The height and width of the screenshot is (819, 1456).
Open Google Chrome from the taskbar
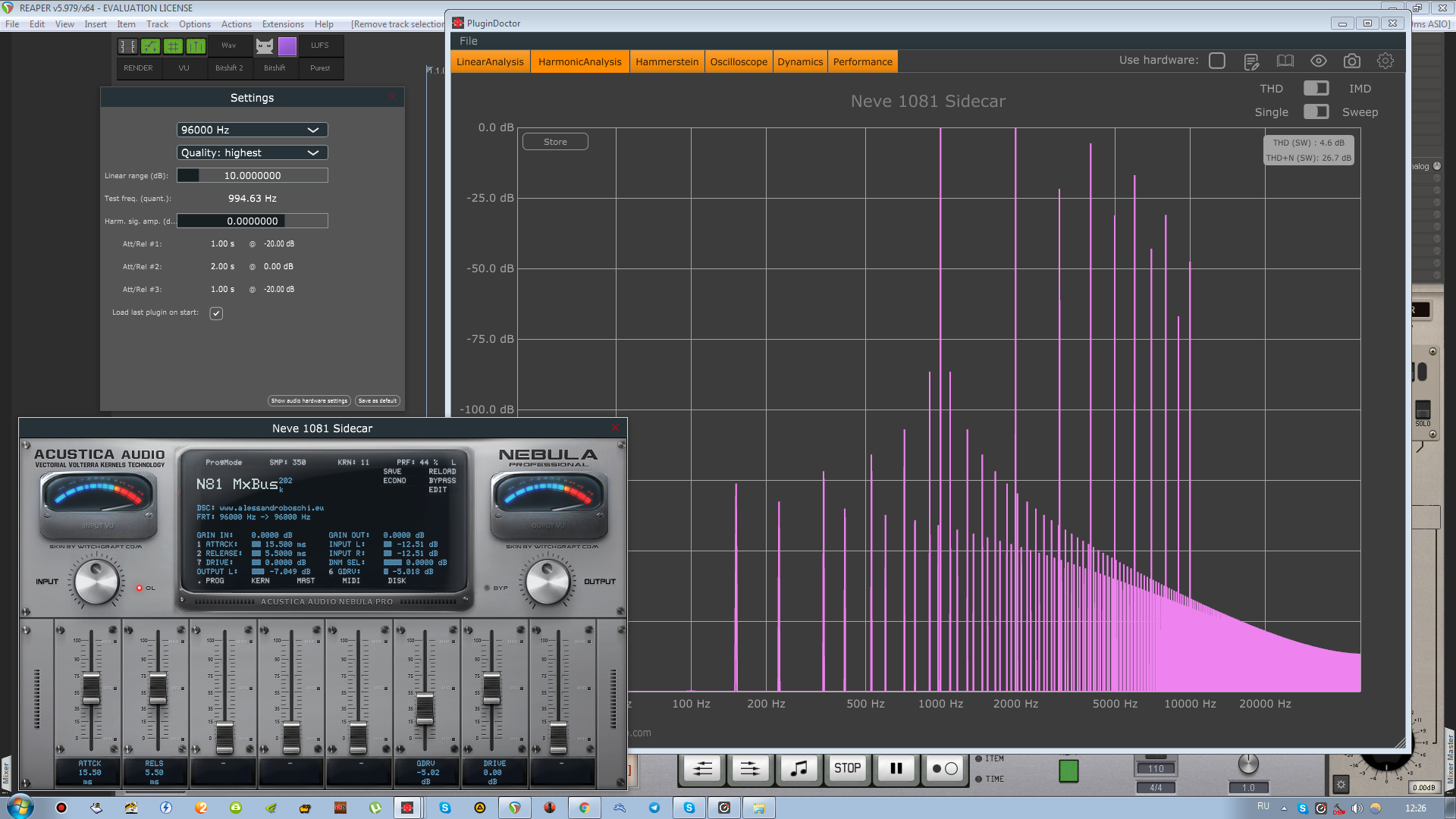coord(584,808)
